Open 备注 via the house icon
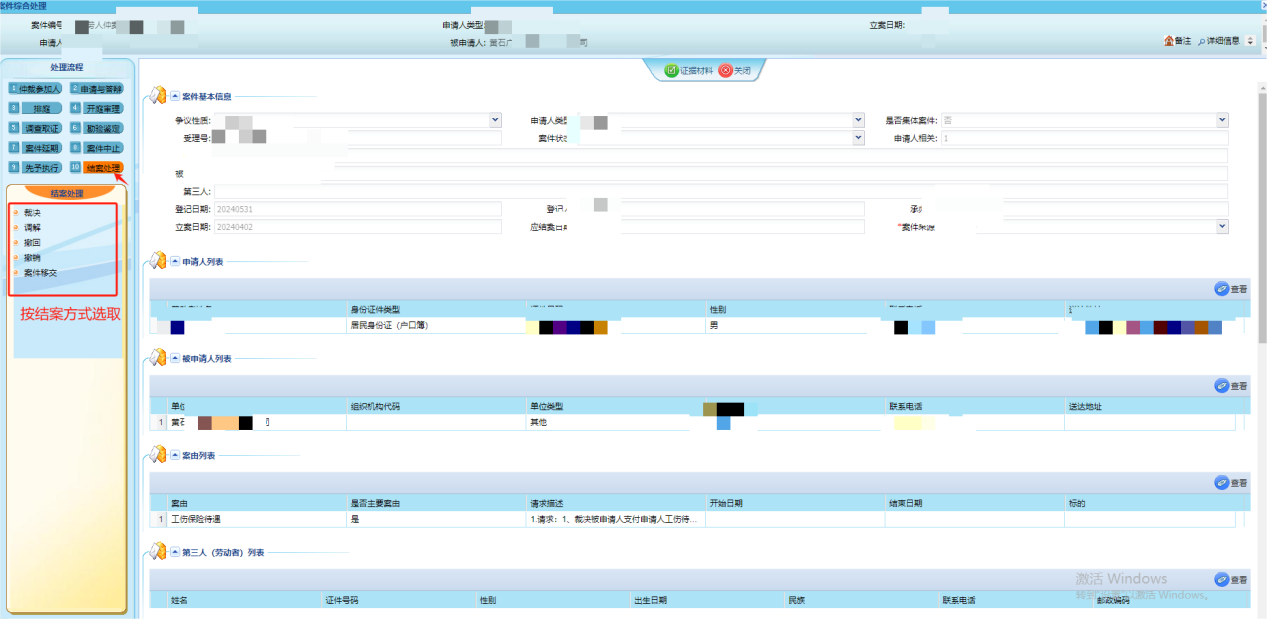The height and width of the screenshot is (619, 1267). (x=1168, y=41)
